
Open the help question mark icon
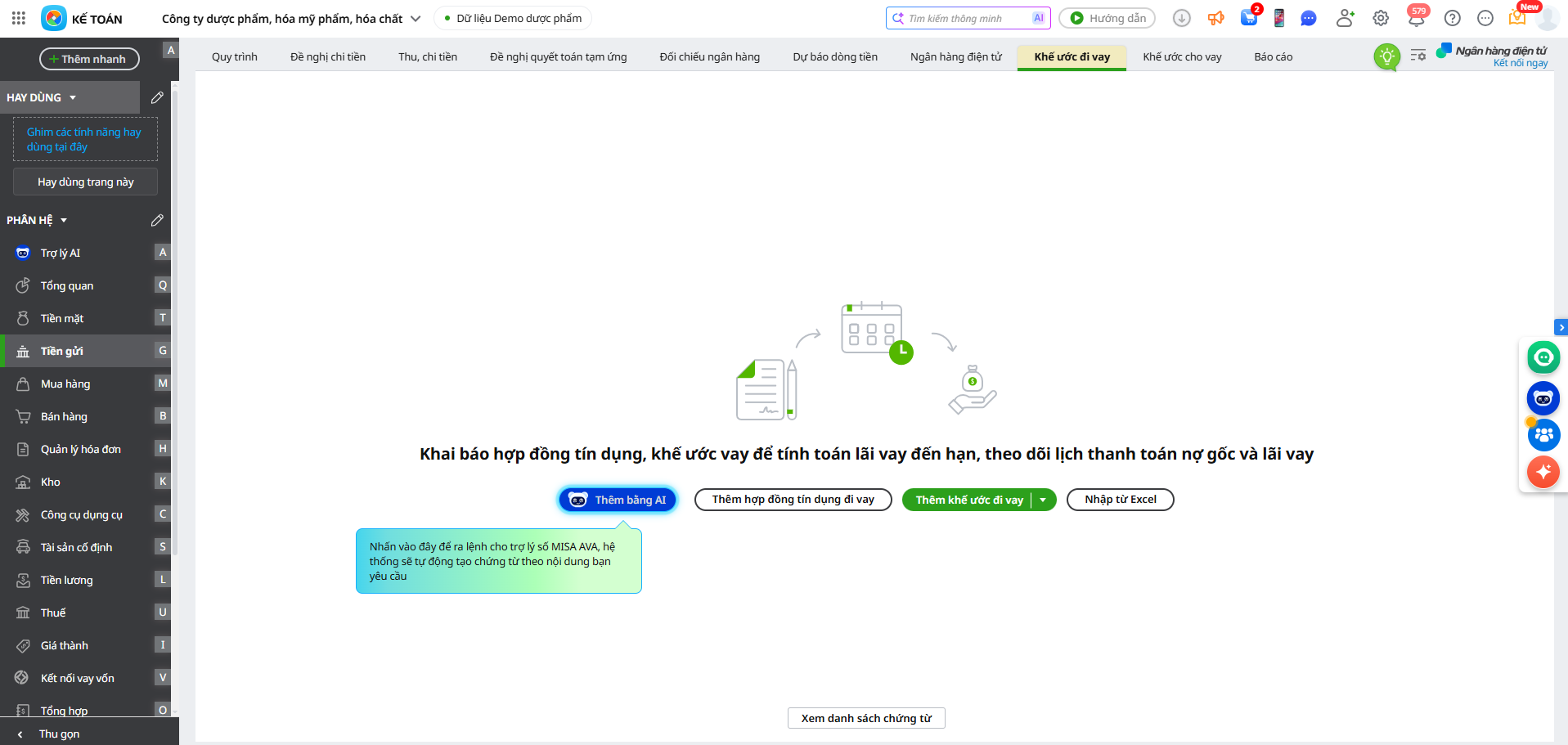point(1452,18)
